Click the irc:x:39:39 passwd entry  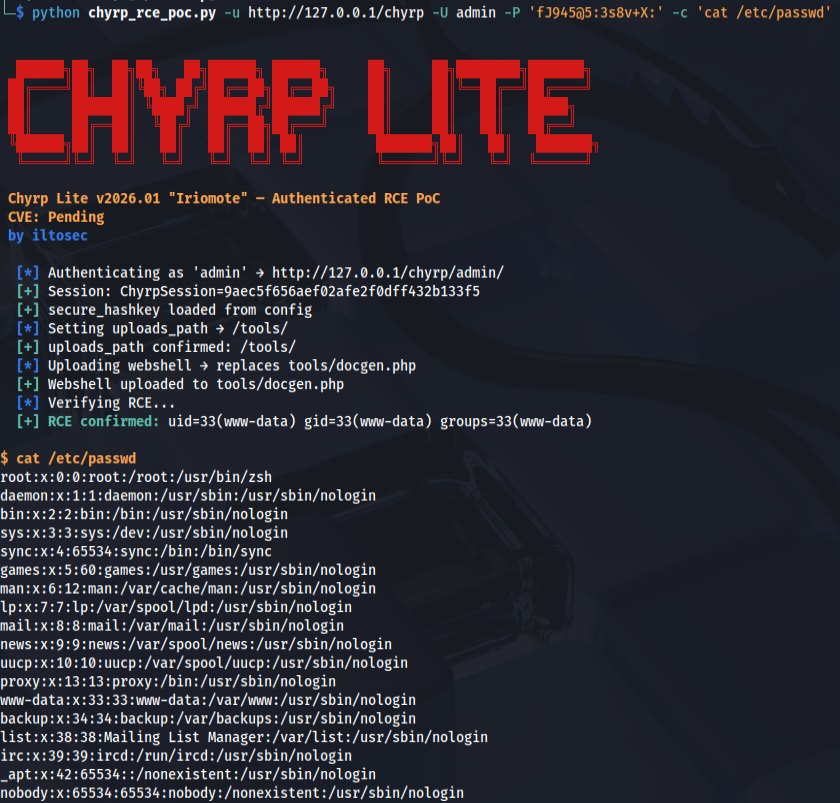[x=176, y=756]
